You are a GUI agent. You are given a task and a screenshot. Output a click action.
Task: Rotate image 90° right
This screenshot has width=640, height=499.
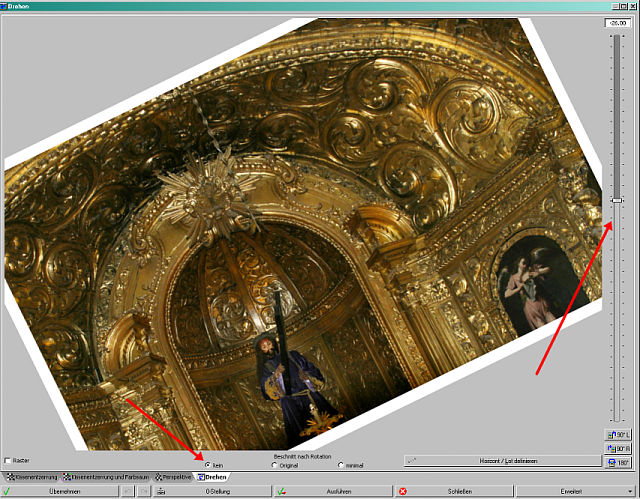tap(618, 449)
